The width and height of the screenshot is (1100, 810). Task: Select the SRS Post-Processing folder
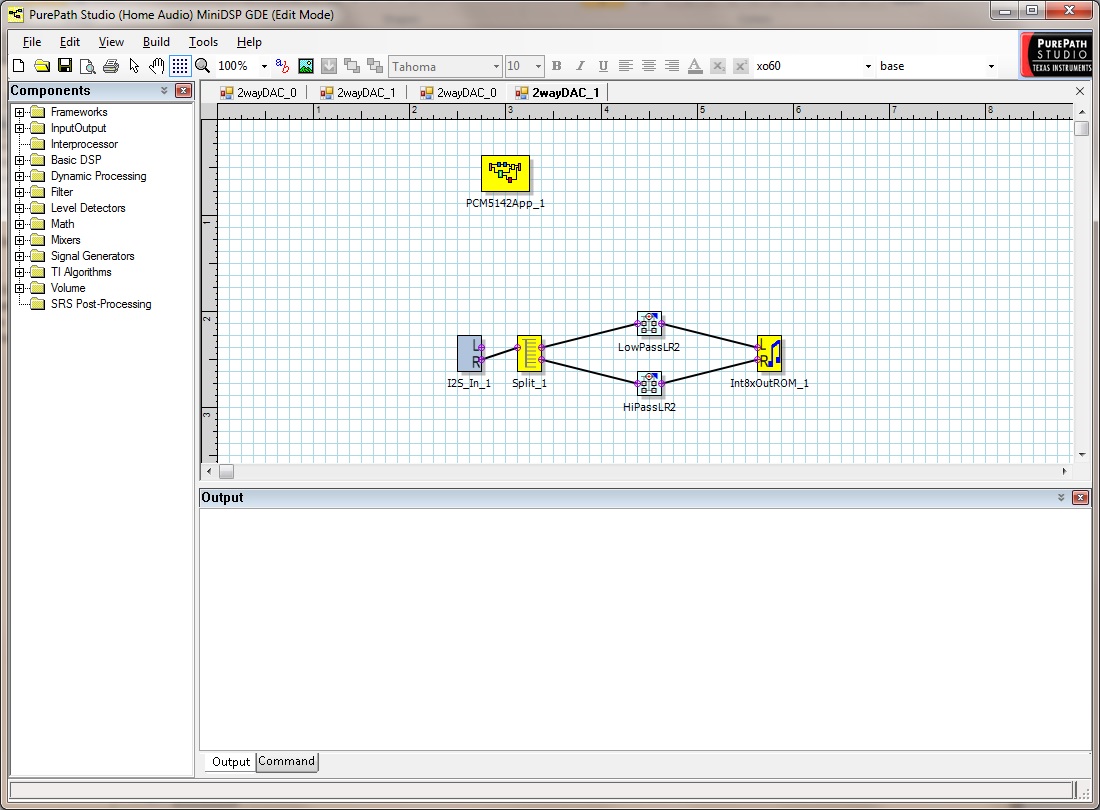[x=100, y=304]
